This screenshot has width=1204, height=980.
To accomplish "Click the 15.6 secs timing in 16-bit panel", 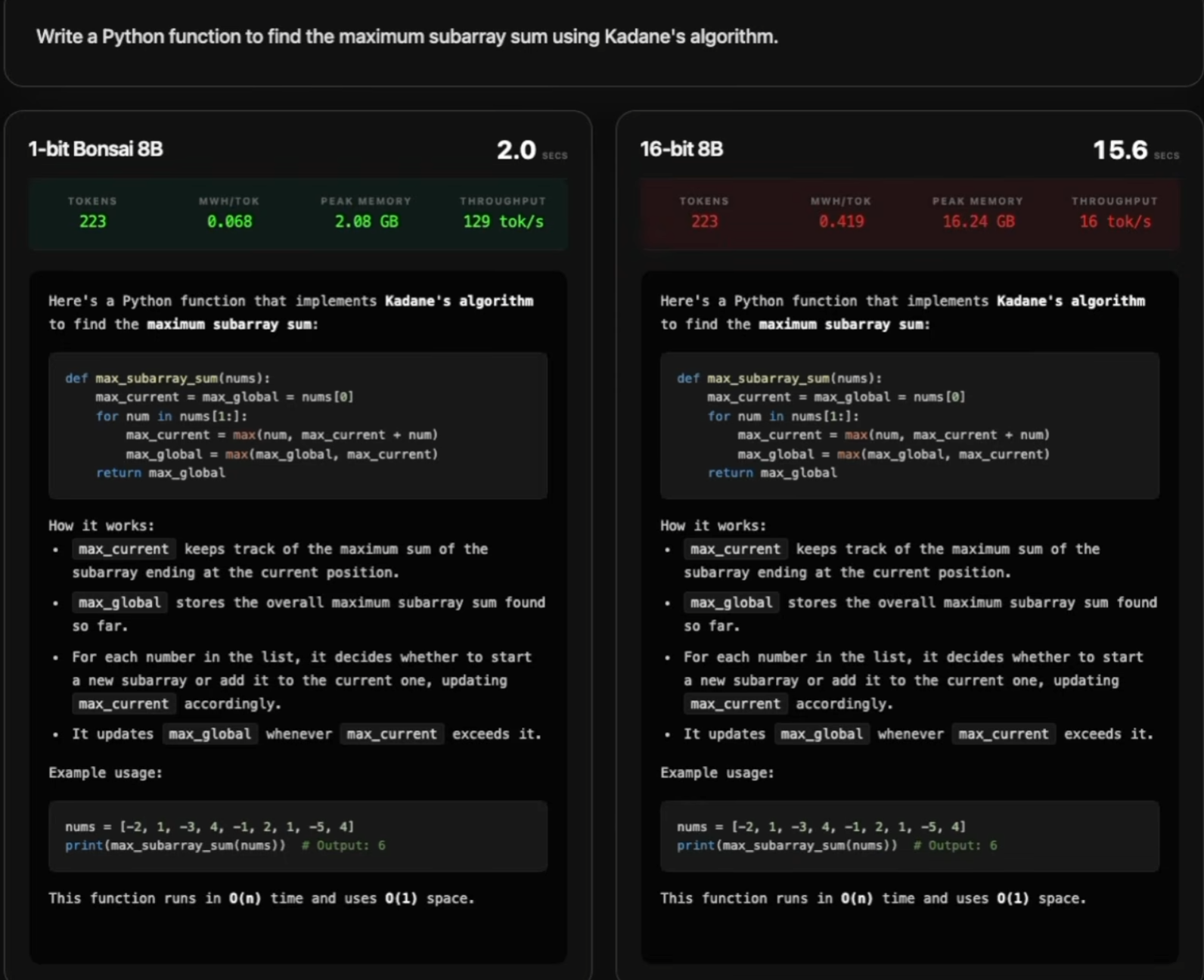I will (x=1136, y=150).
